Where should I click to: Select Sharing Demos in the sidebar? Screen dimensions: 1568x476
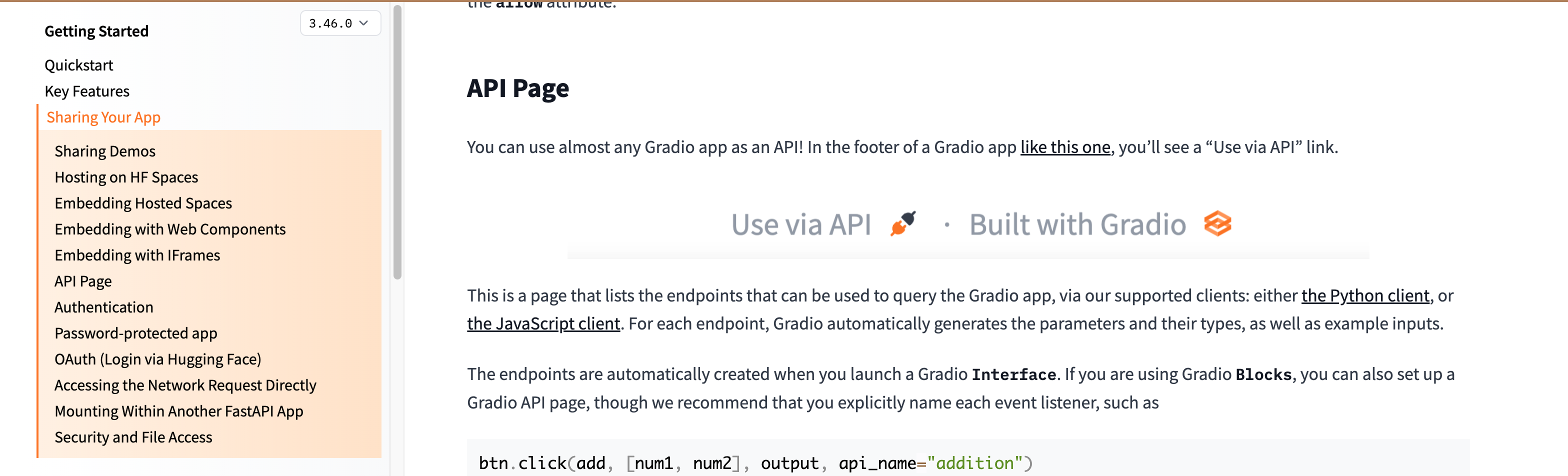click(x=104, y=151)
